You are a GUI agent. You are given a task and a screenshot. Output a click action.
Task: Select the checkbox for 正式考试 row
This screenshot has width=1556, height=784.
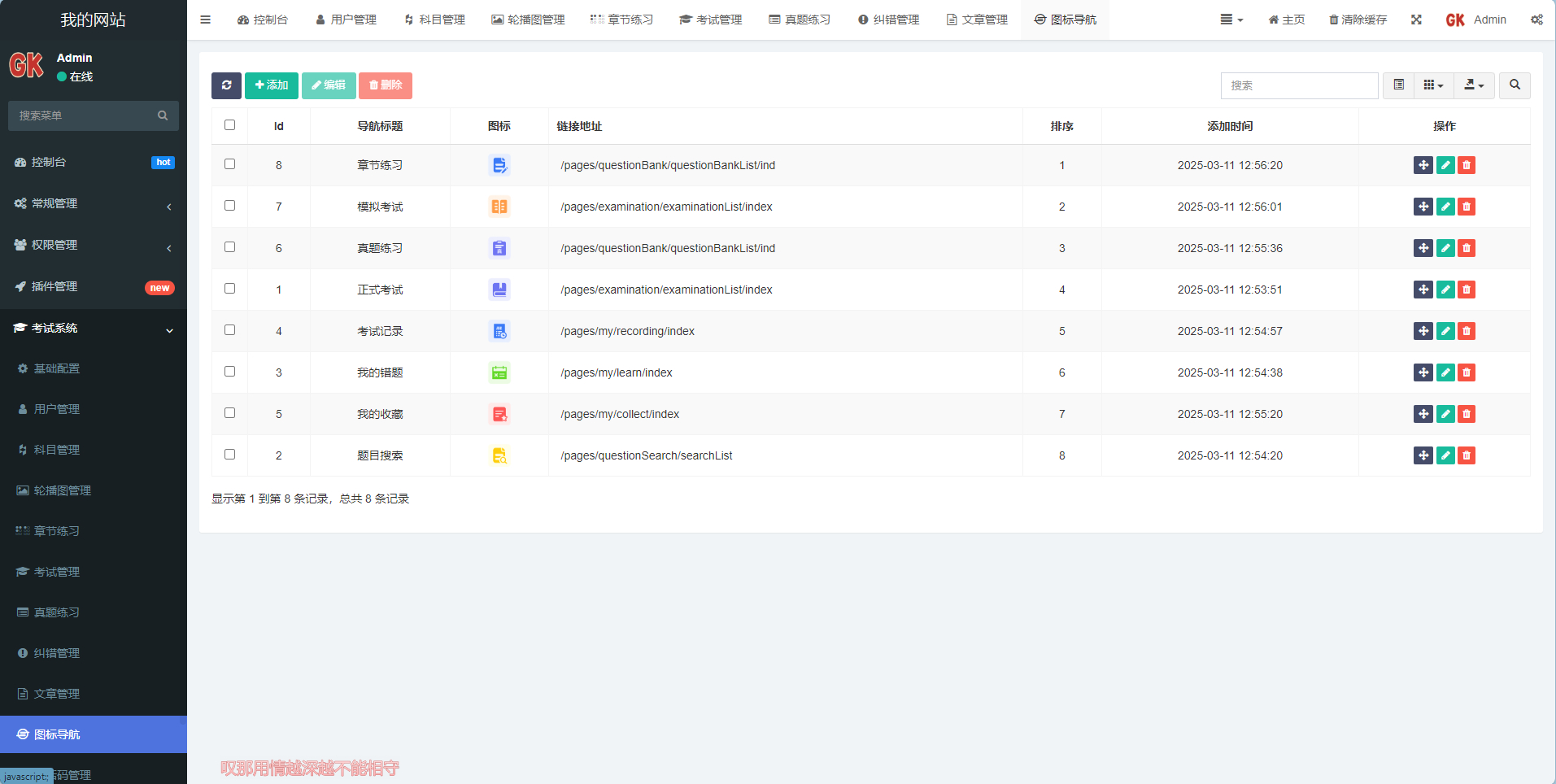coord(229,289)
